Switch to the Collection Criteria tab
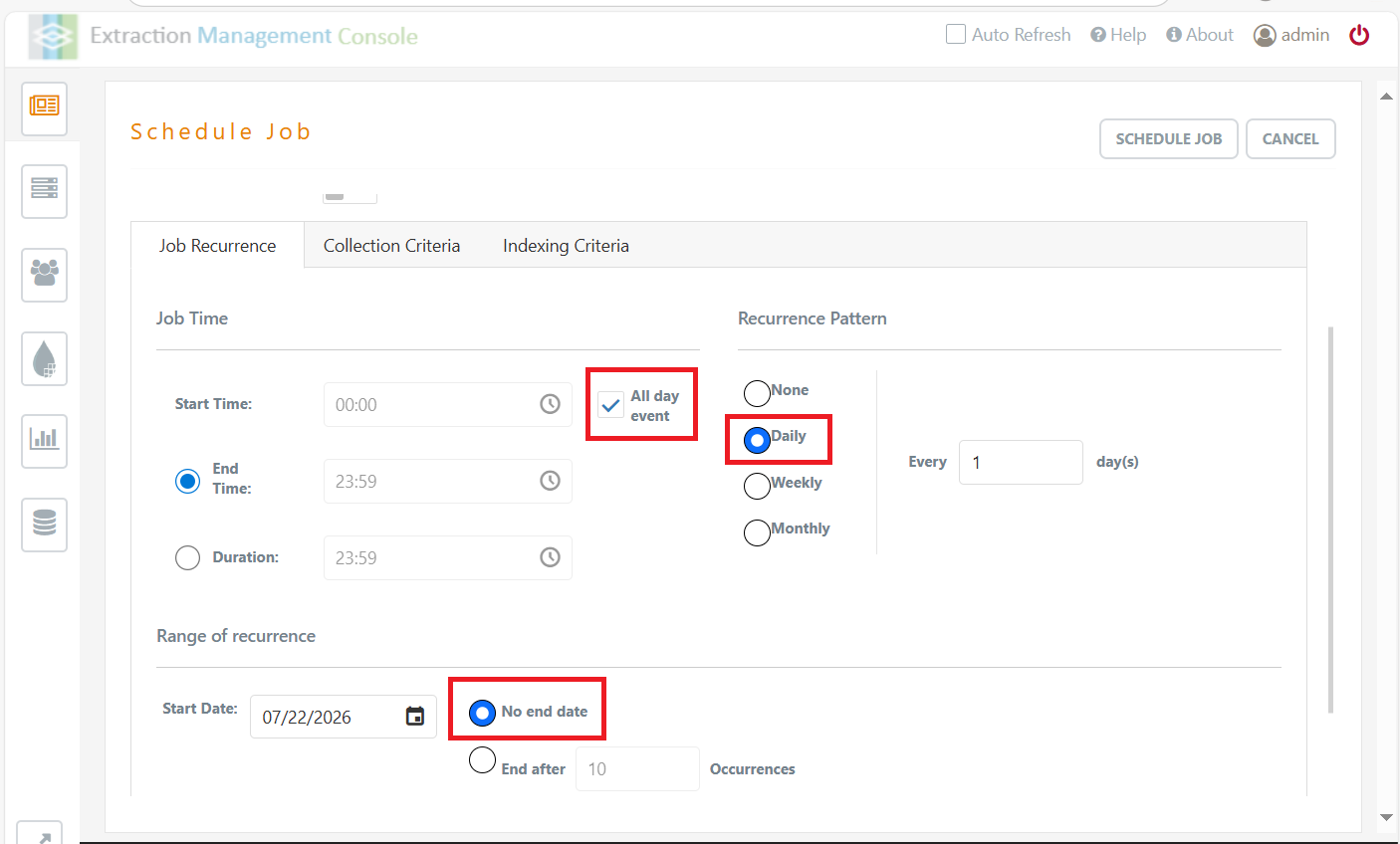This screenshot has height=844, width=1400. 391,246
